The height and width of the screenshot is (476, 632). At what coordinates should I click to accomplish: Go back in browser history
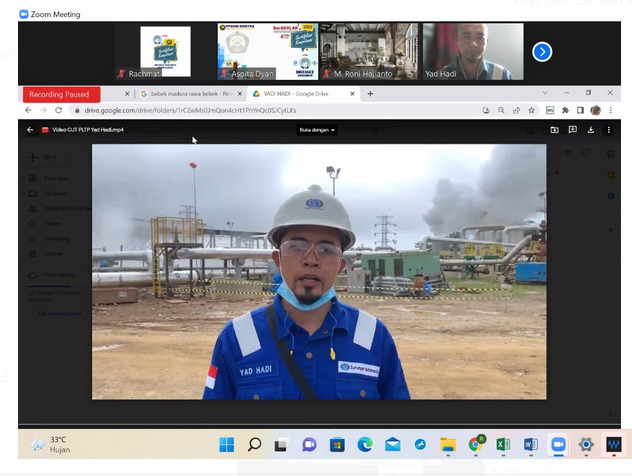coord(28,110)
